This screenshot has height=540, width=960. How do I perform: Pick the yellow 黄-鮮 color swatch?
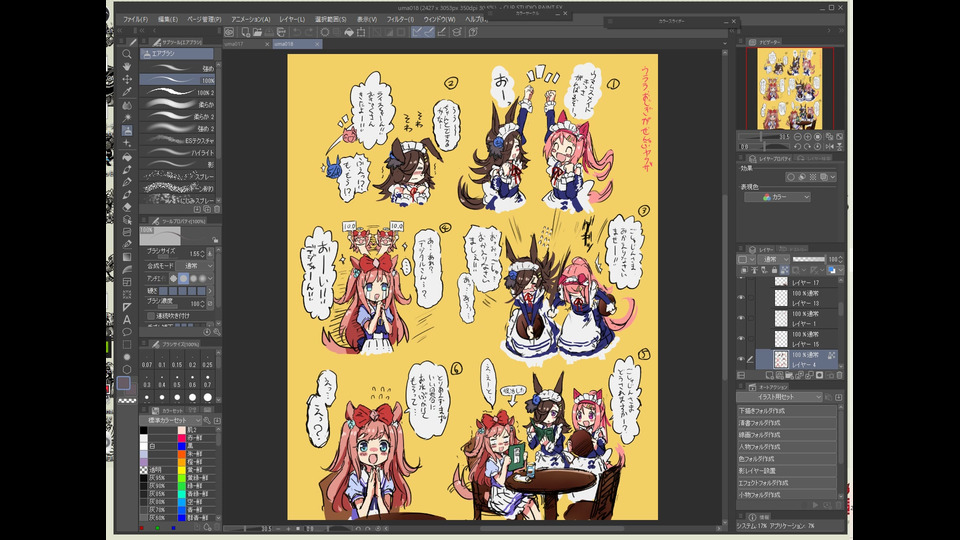click(181, 470)
